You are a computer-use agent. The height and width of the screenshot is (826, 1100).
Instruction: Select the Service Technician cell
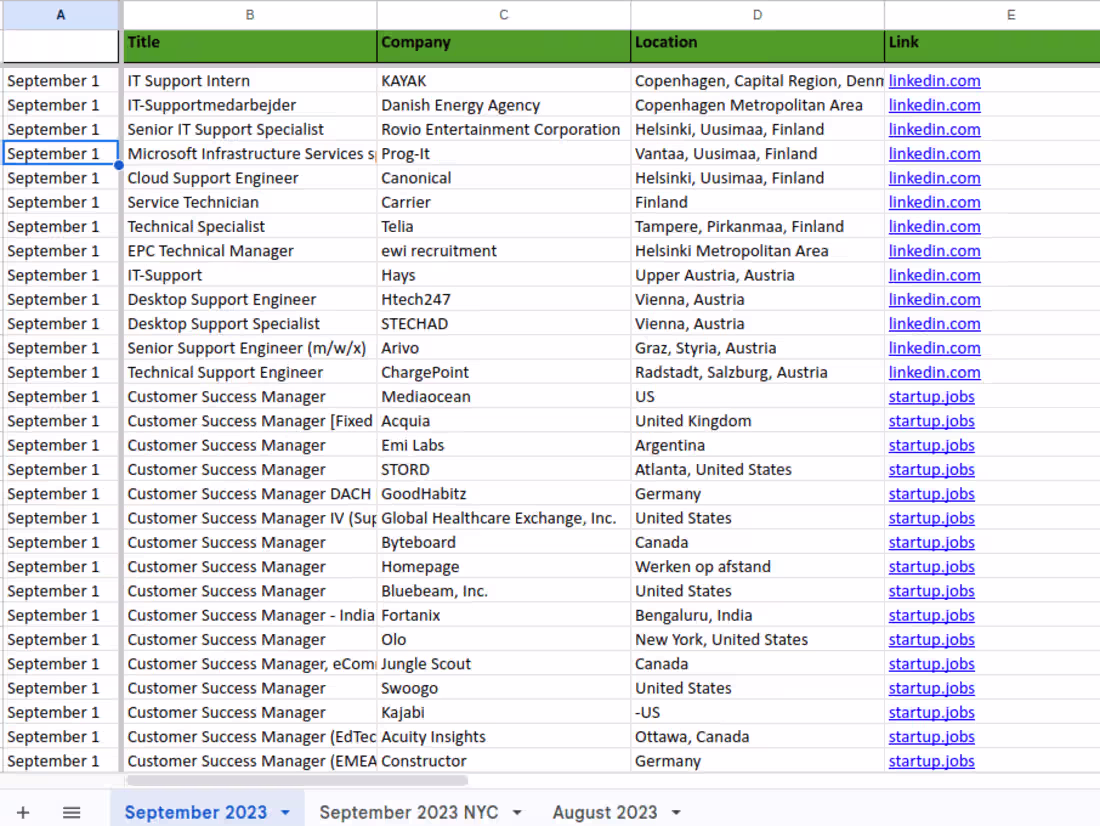tap(250, 202)
